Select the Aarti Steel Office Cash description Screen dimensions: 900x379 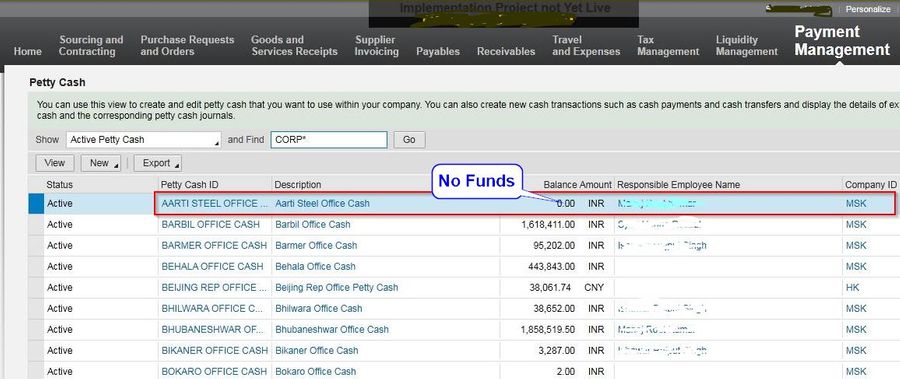323,203
